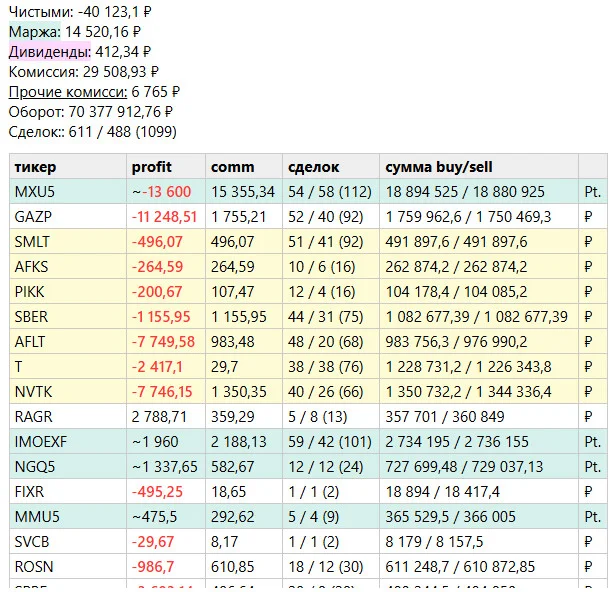Select the RAGR ticker cell
The image size is (612, 592).
click(x=68, y=416)
